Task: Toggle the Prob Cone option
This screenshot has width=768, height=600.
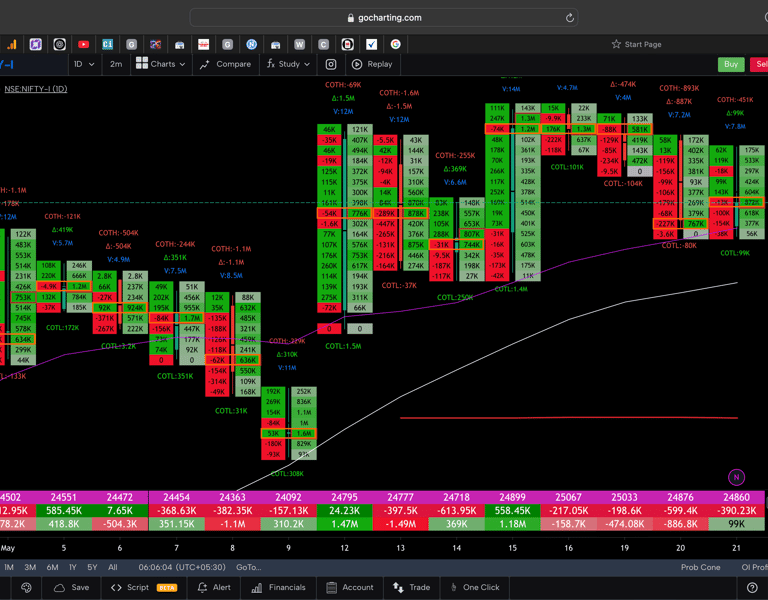Action: click(x=700, y=567)
